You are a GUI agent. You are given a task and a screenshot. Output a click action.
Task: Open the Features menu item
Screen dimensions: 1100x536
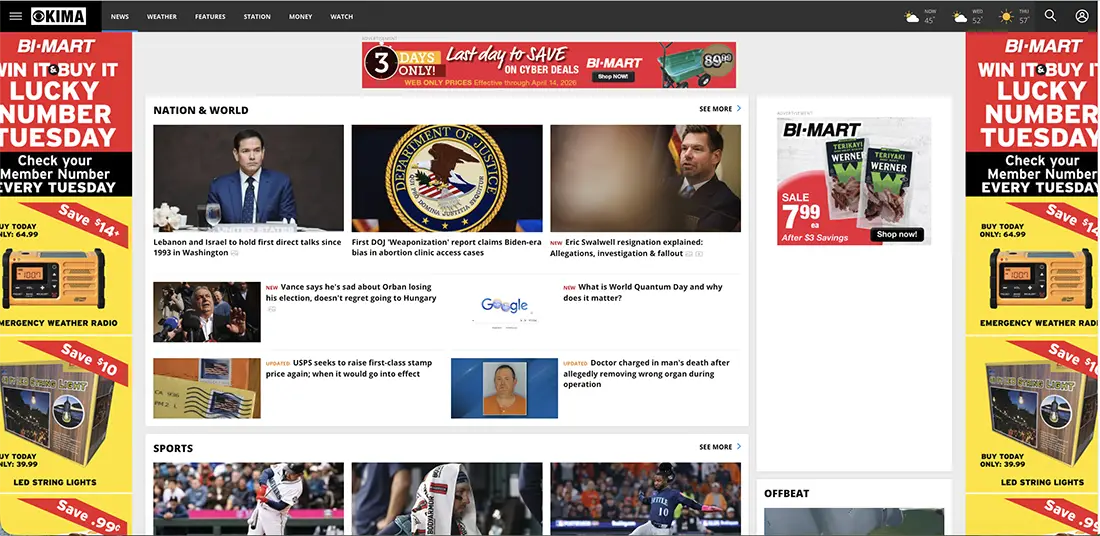[x=210, y=17]
